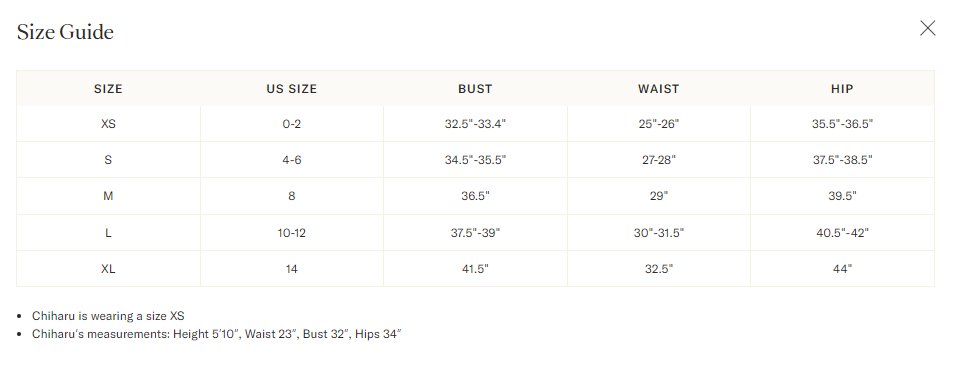Select the XS size row label
The width and height of the screenshot is (955, 382).
[x=108, y=124]
